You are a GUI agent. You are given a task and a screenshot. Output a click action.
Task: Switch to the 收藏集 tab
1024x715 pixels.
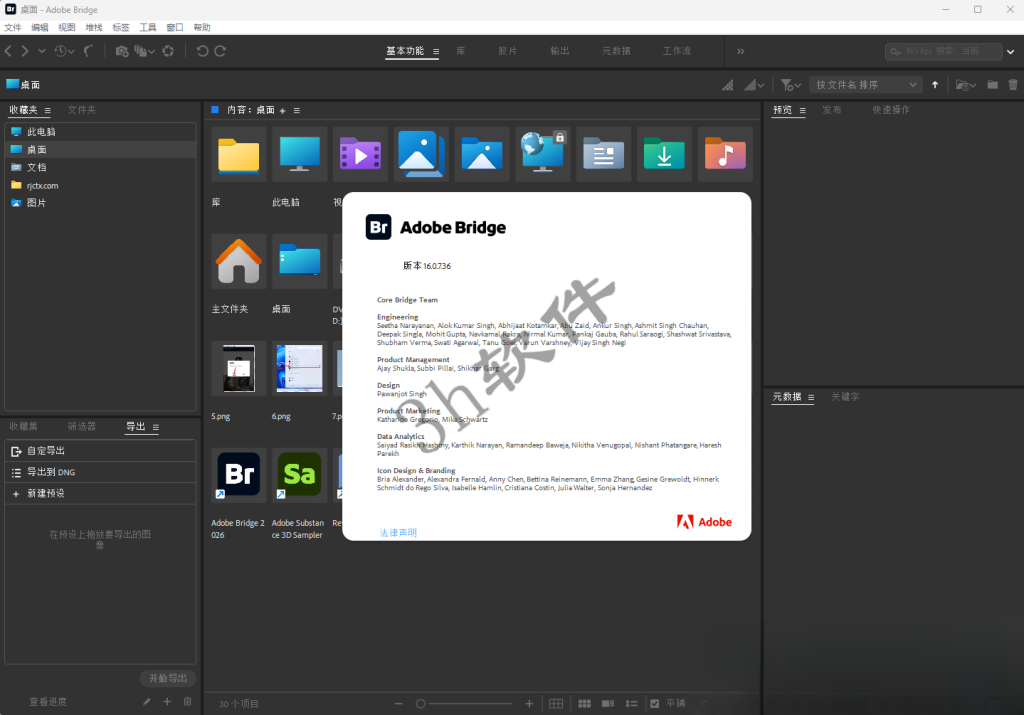pos(24,426)
